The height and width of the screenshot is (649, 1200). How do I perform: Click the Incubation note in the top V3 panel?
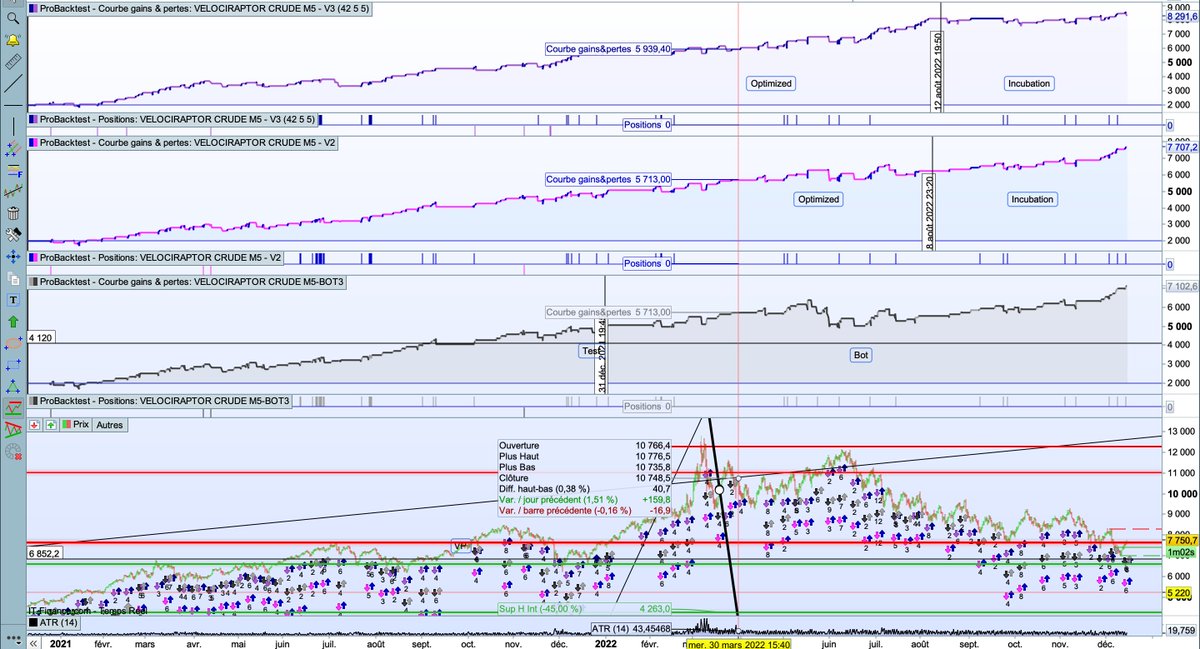pyautogui.click(x=1028, y=84)
